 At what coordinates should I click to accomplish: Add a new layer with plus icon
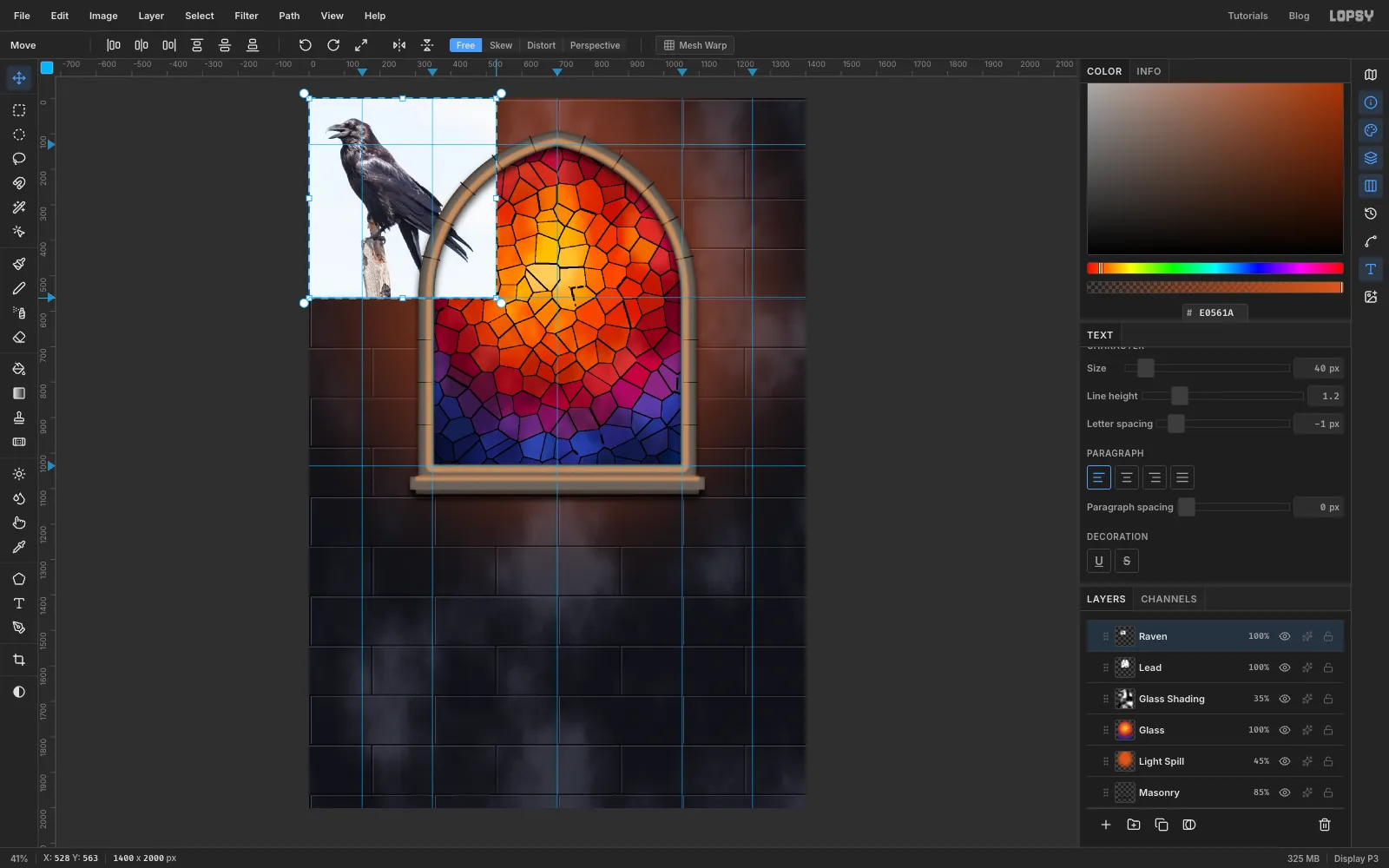pyautogui.click(x=1106, y=825)
